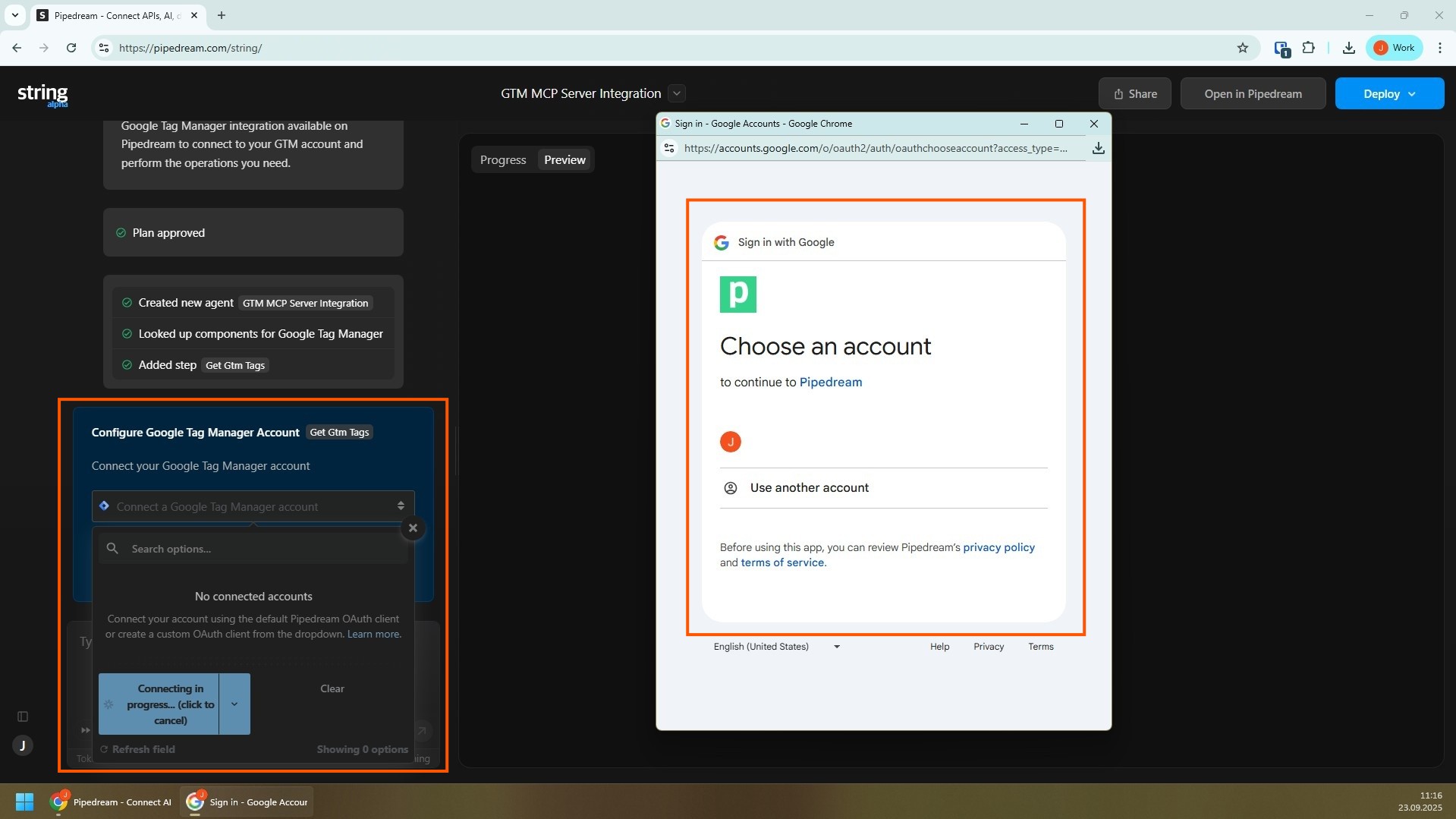This screenshot has height=819, width=1456.
Task: Click the Search options input field
Action: [258, 549]
